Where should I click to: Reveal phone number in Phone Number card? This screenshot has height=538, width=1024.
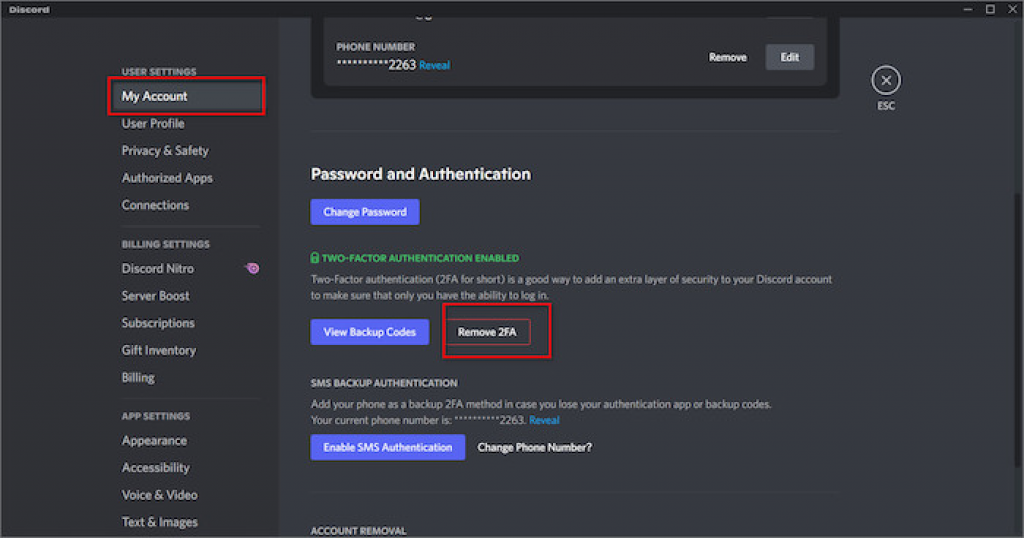(x=434, y=65)
